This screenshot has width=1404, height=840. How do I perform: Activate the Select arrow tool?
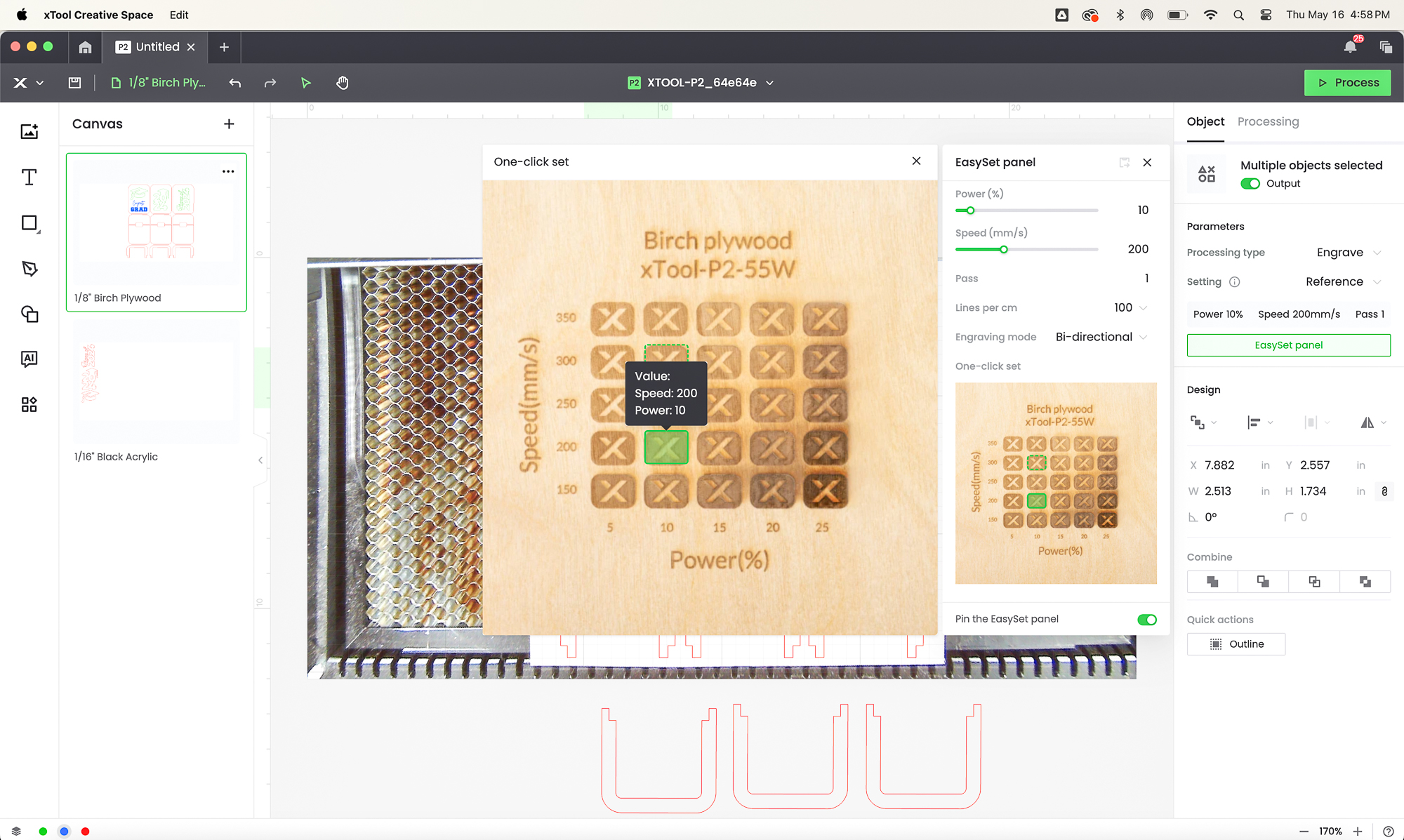[305, 83]
